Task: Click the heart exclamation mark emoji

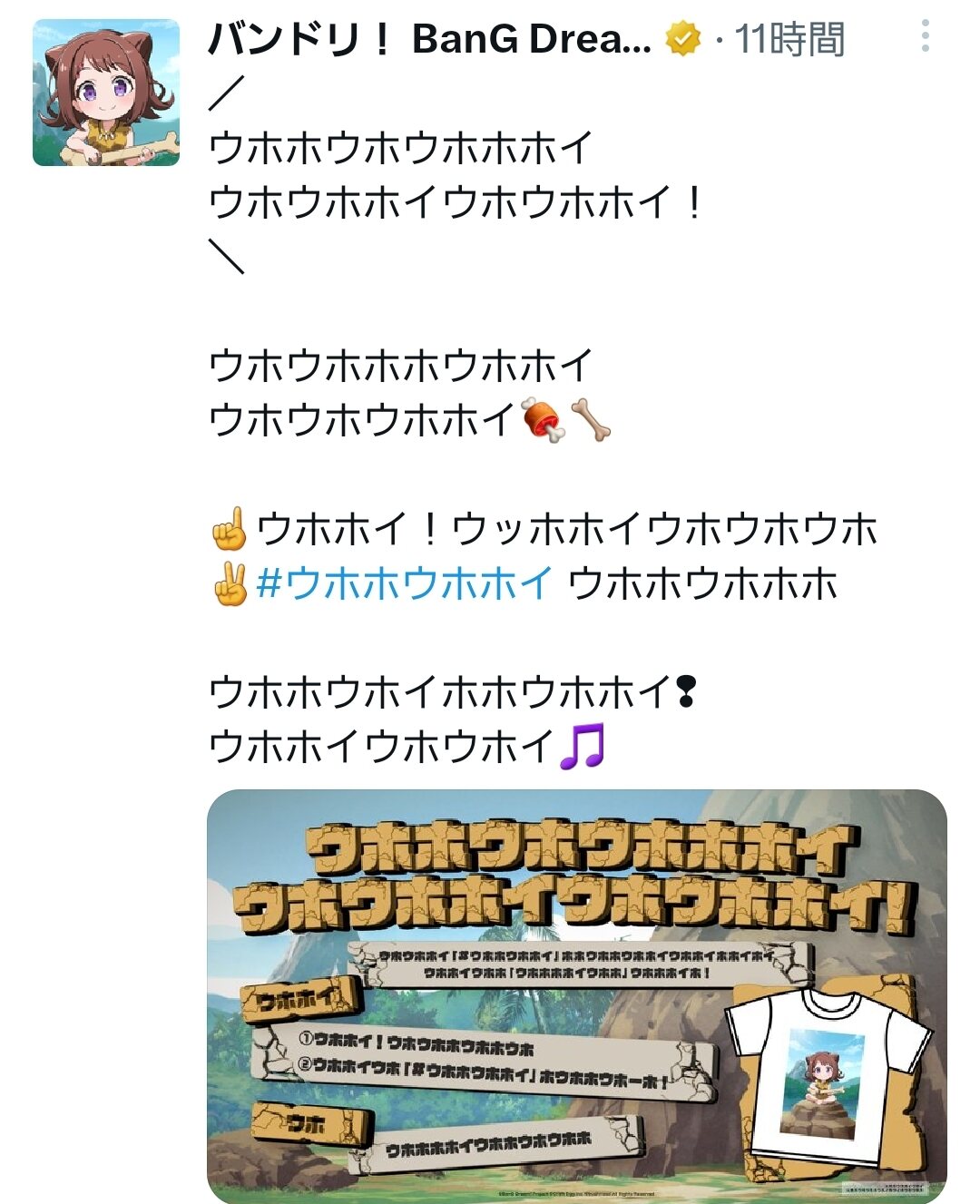Action: coord(687,693)
